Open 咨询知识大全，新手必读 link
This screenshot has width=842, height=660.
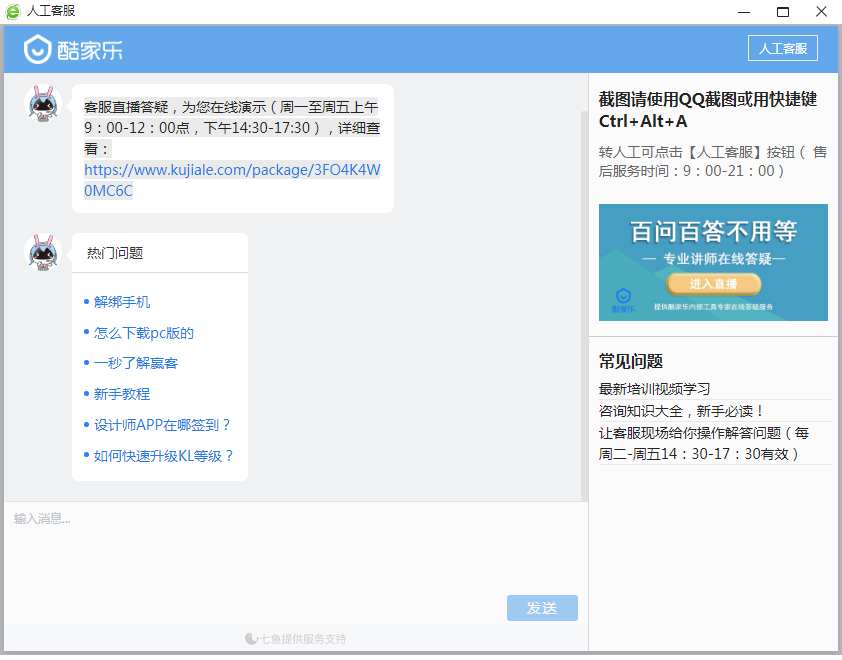click(681, 411)
